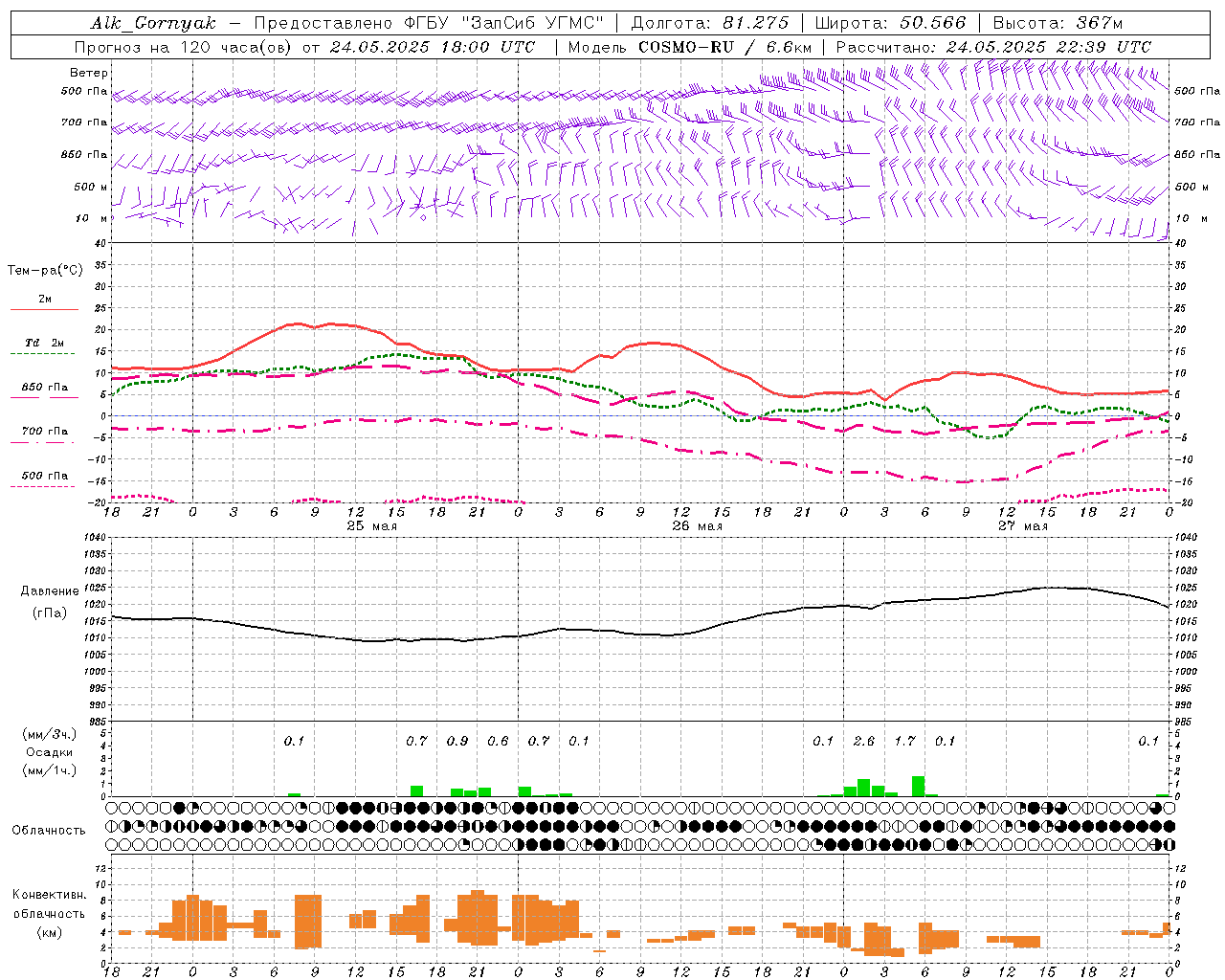Image resolution: width=1225 pixels, height=980 pixels.
Task: Click the 'Широта: 50.566' latitude value
Action: click(890, 23)
